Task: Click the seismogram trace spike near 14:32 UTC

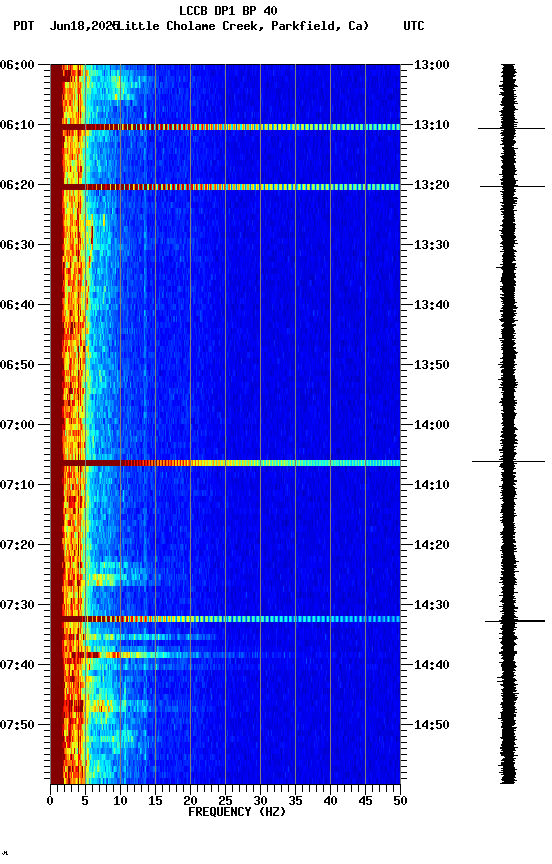Action: [x=515, y=621]
